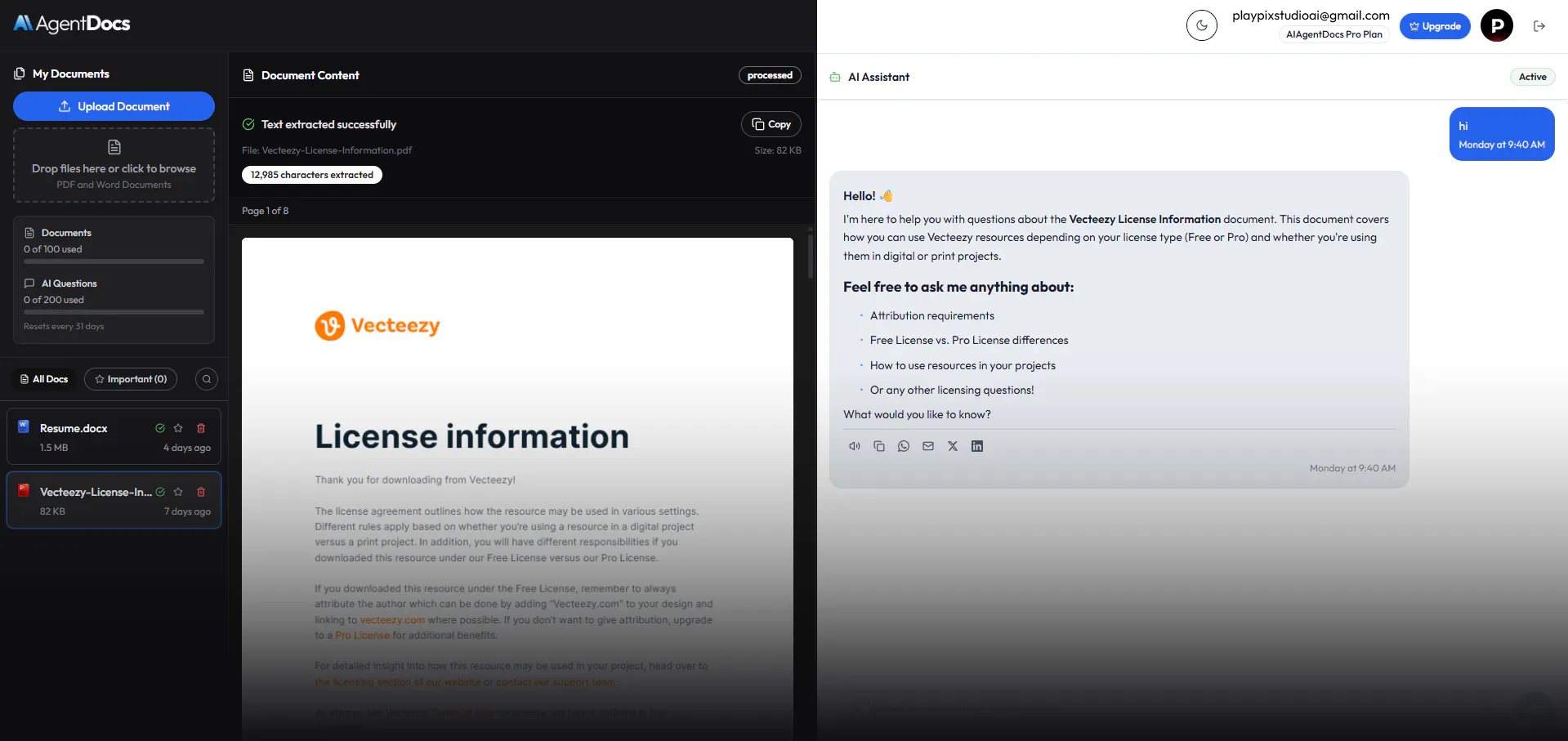Click the upload icon in the drop area

point(114,147)
